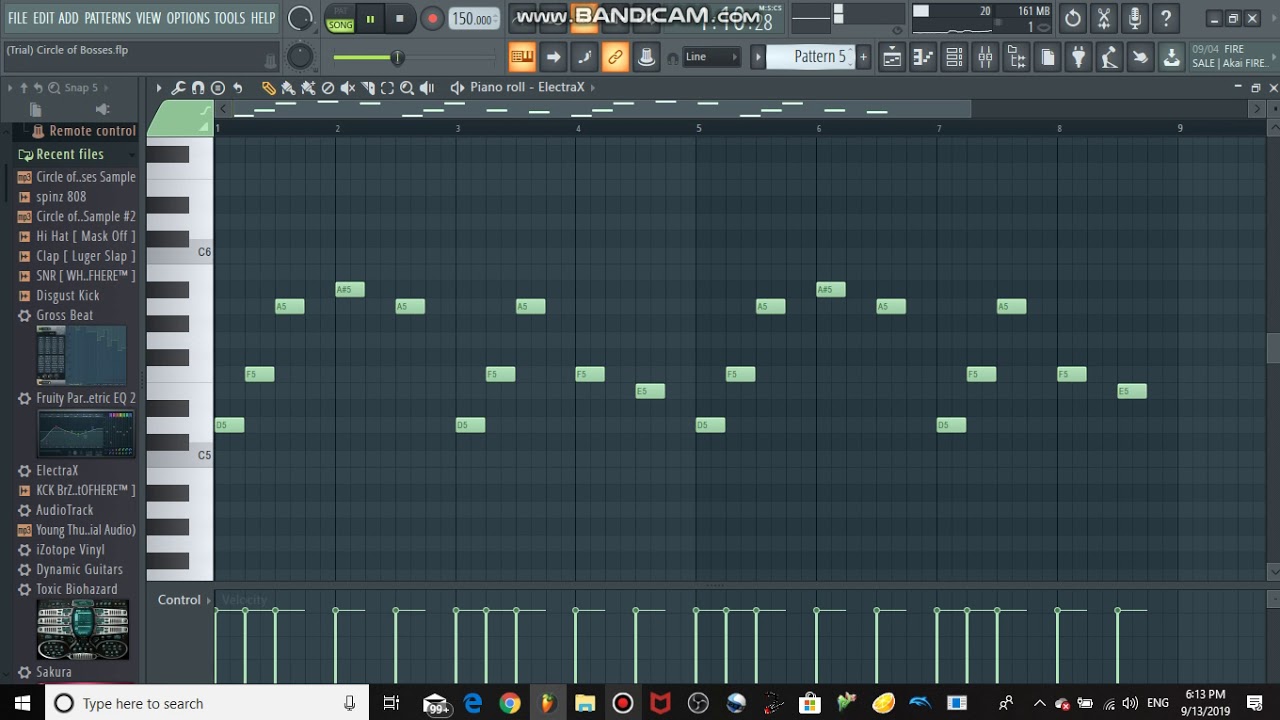The height and width of the screenshot is (720, 1280).
Task: Open Chrome from the taskbar
Action: [510, 703]
